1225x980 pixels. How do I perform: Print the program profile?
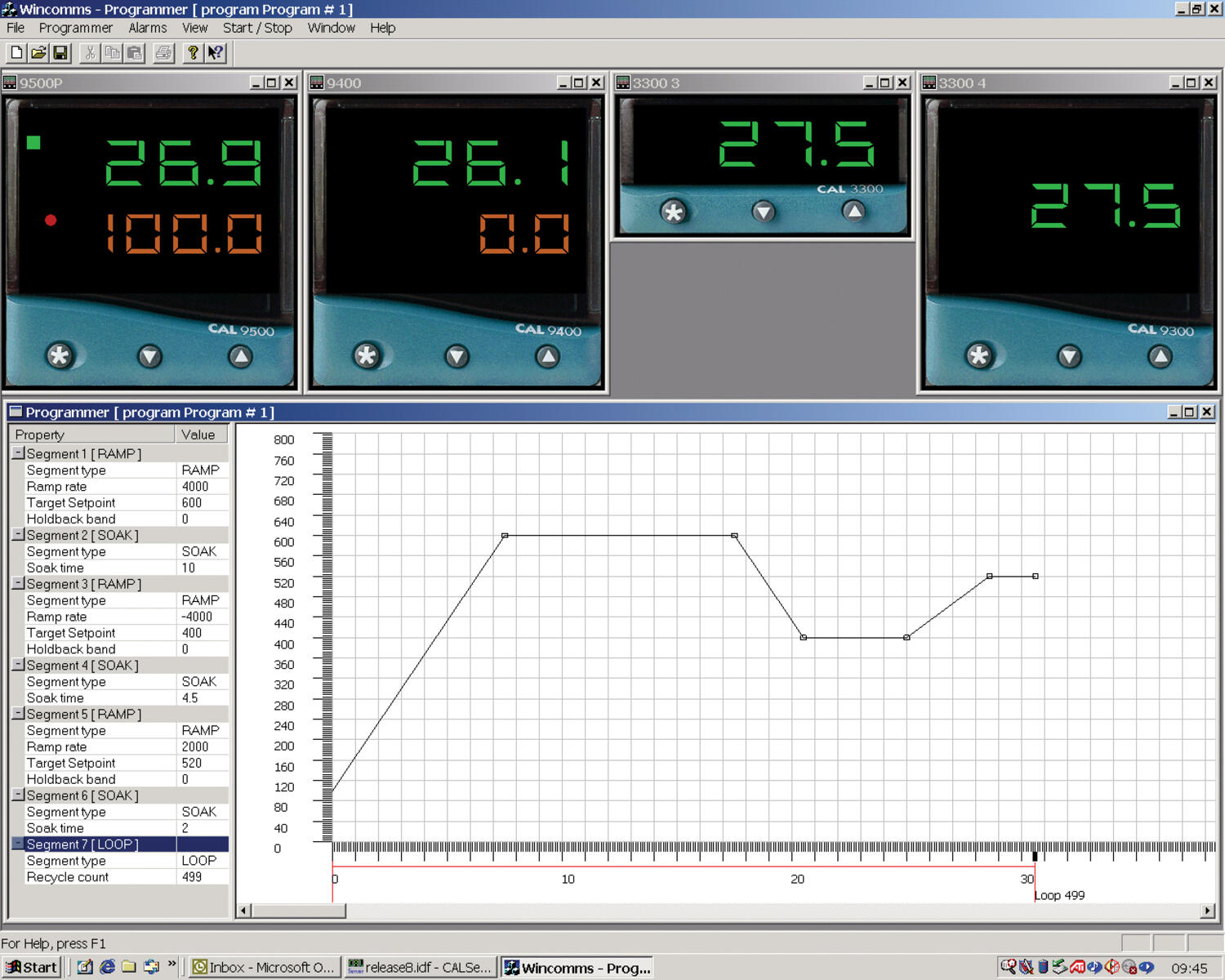[163, 53]
